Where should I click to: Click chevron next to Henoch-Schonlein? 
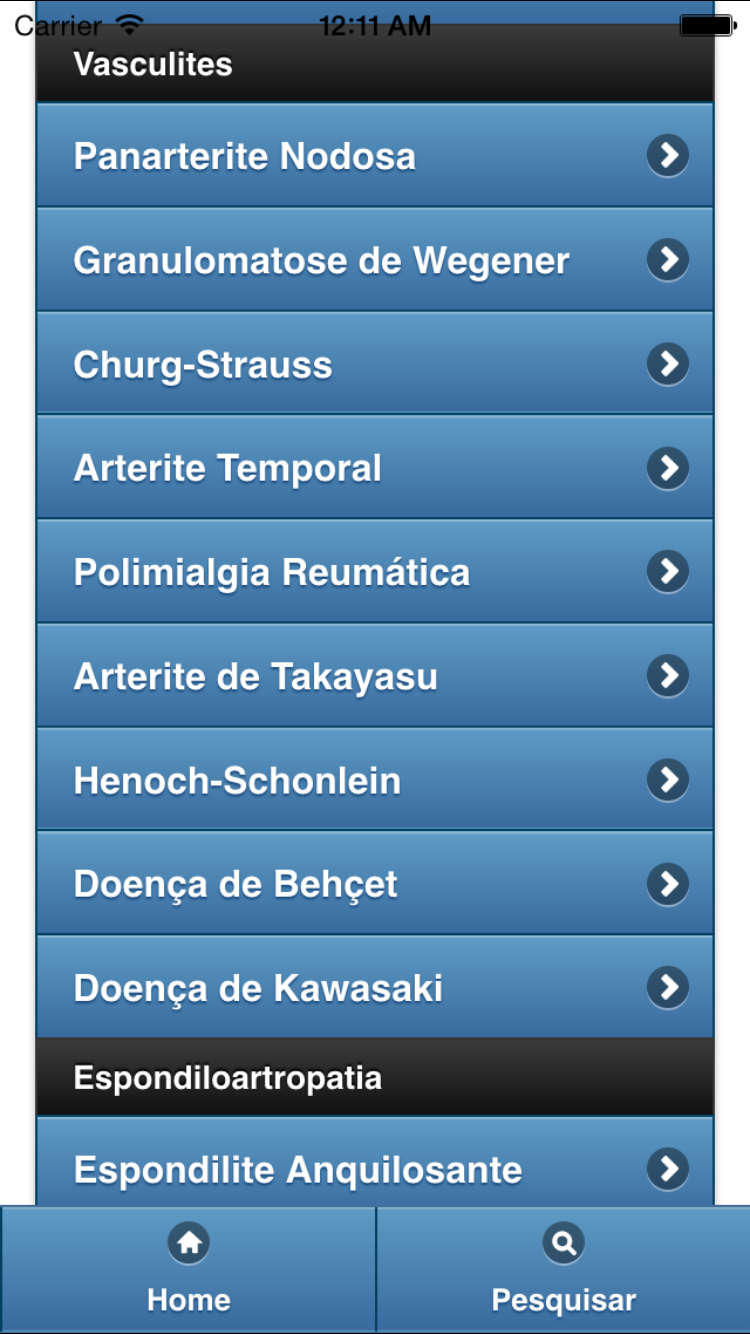[668, 780]
